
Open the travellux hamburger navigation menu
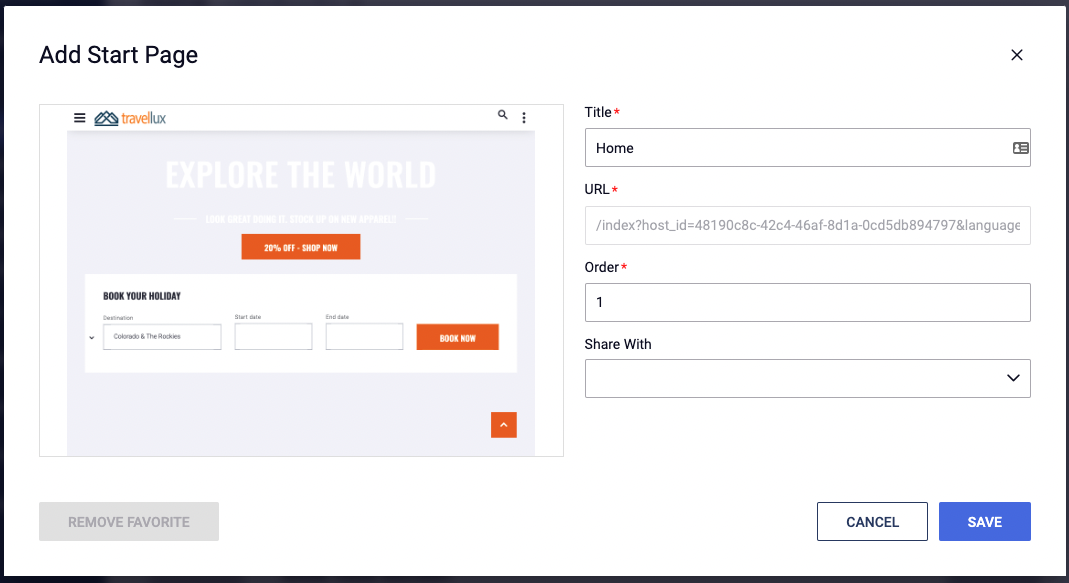pyautogui.click(x=79, y=117)
